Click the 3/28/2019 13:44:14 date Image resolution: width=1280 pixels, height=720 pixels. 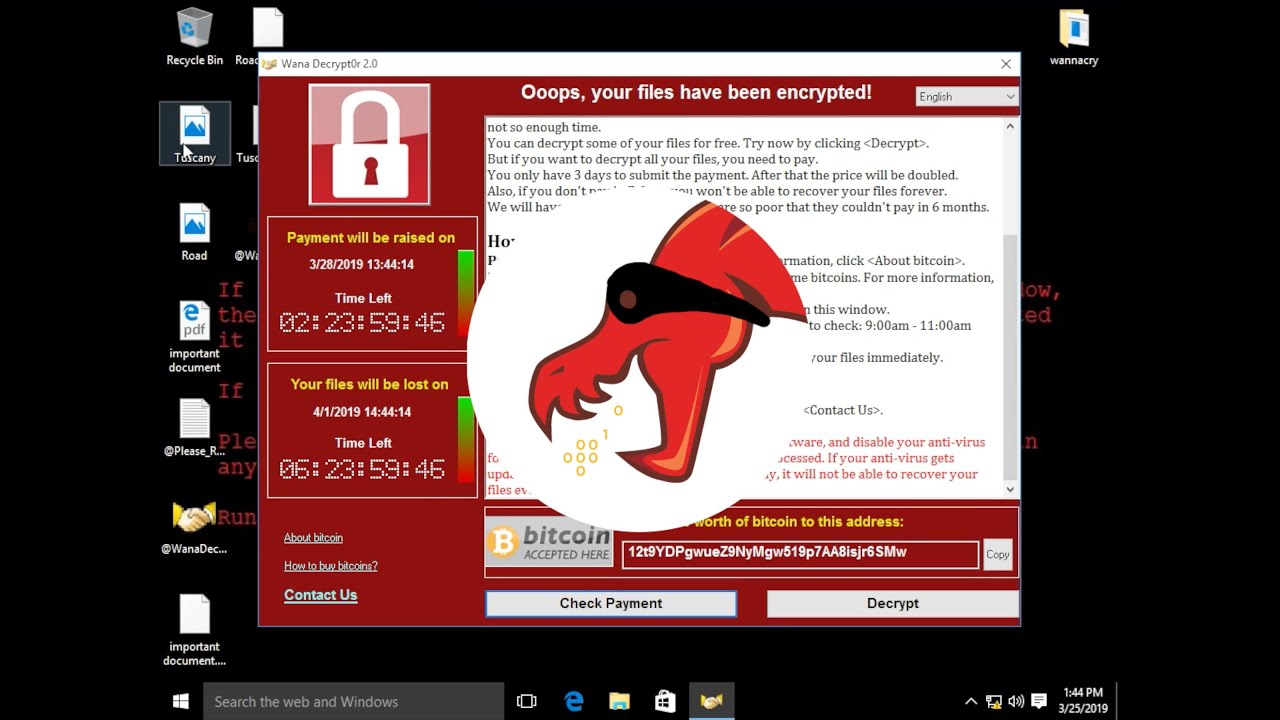coord(362,265)
